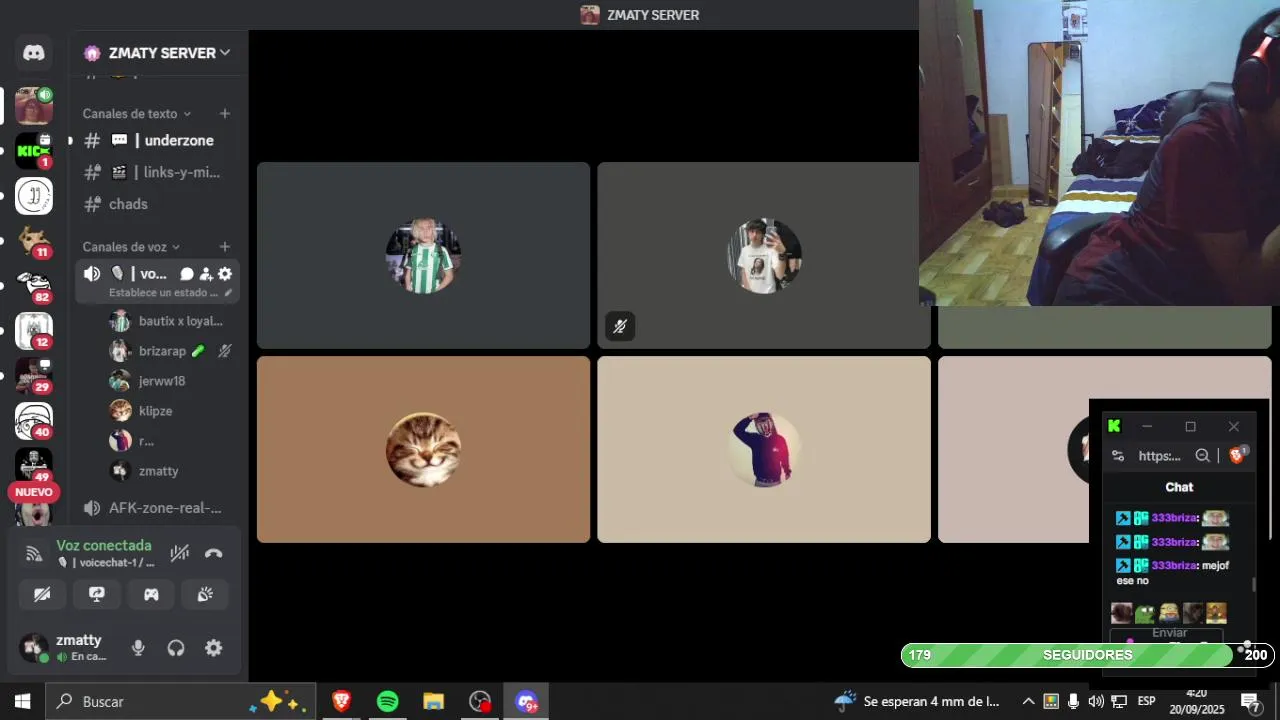Open chat of the voice channel

[x=187, y=274]
